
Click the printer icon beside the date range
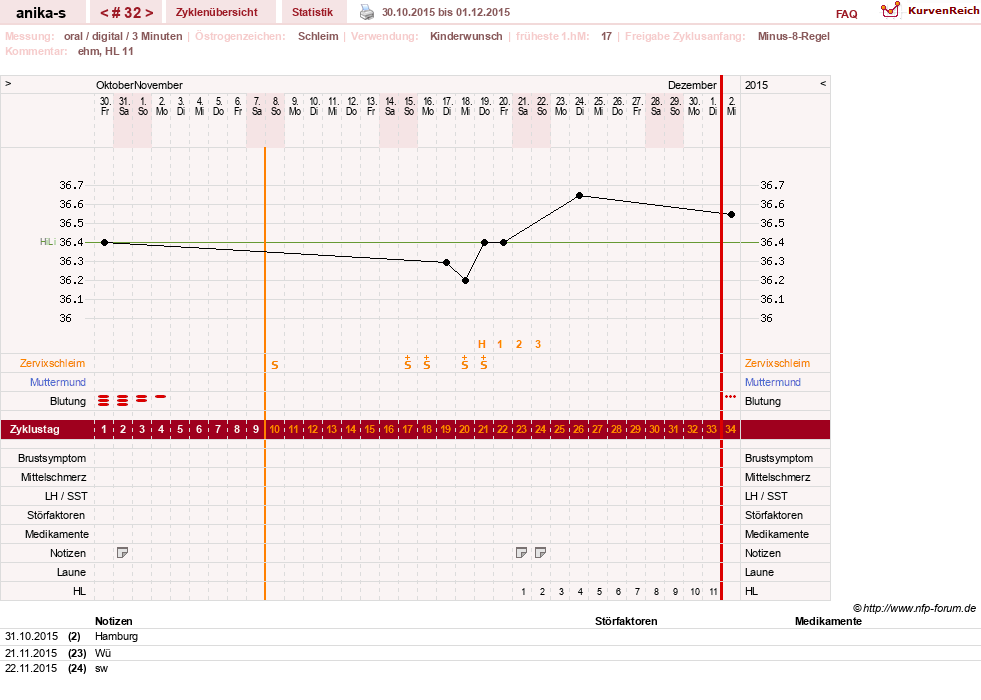(367, 12)
